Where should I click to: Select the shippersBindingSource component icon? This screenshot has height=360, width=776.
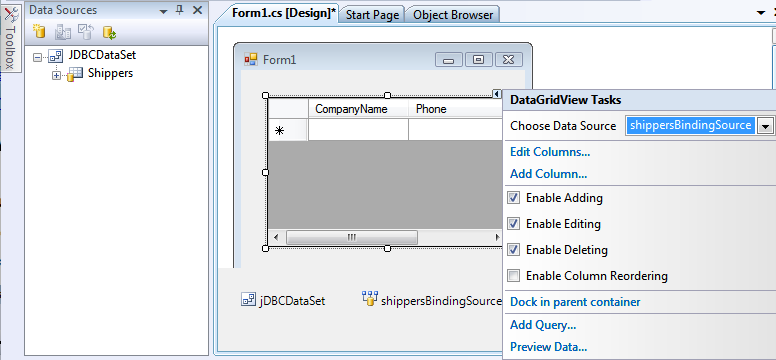coord(369,299)
